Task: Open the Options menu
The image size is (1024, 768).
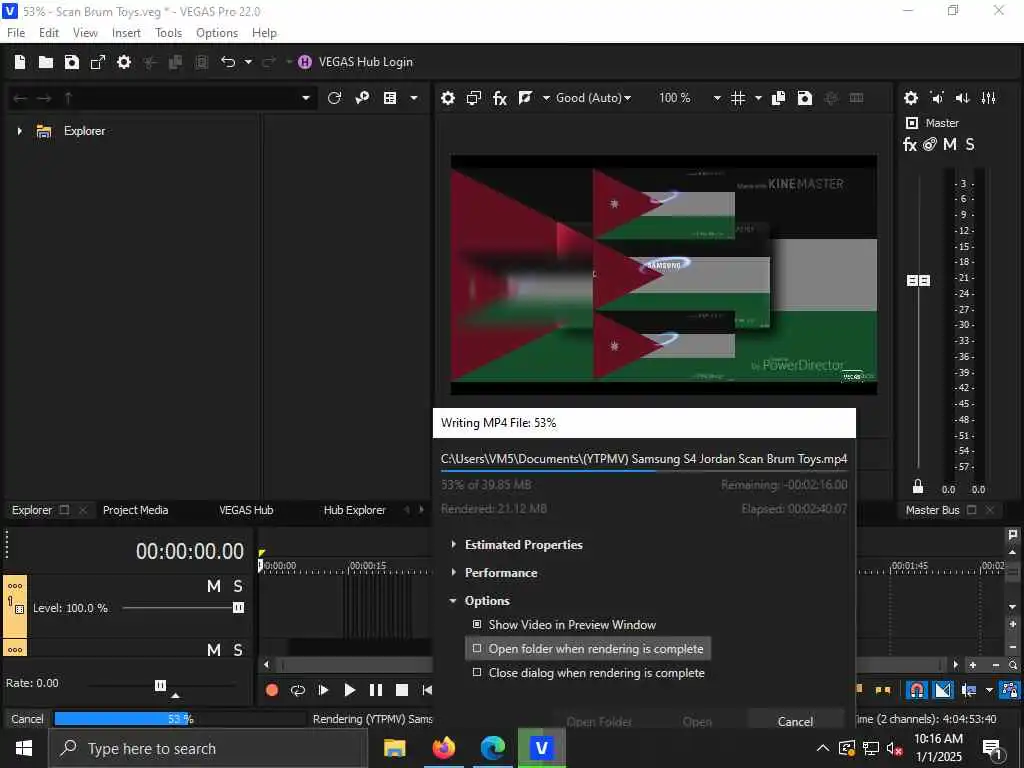Action: 217,33
